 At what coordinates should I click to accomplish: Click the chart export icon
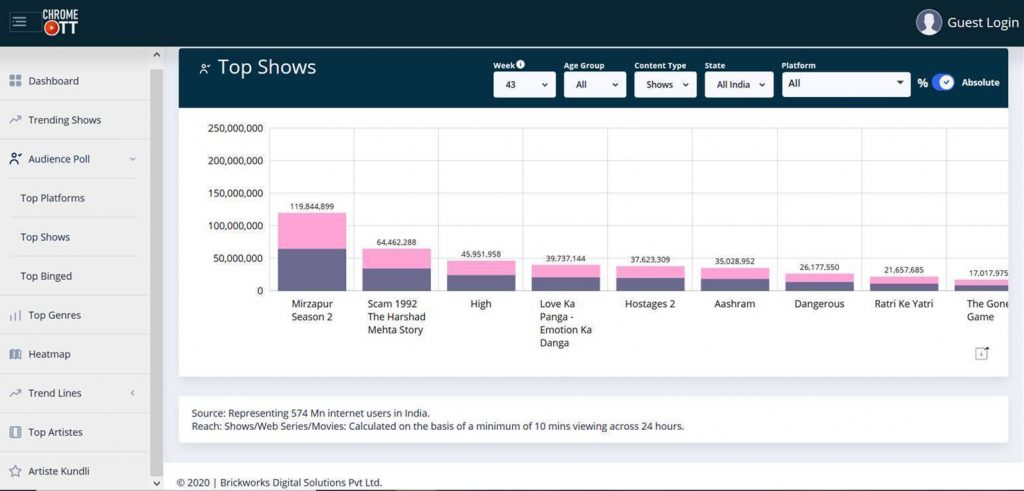[981, 353]
